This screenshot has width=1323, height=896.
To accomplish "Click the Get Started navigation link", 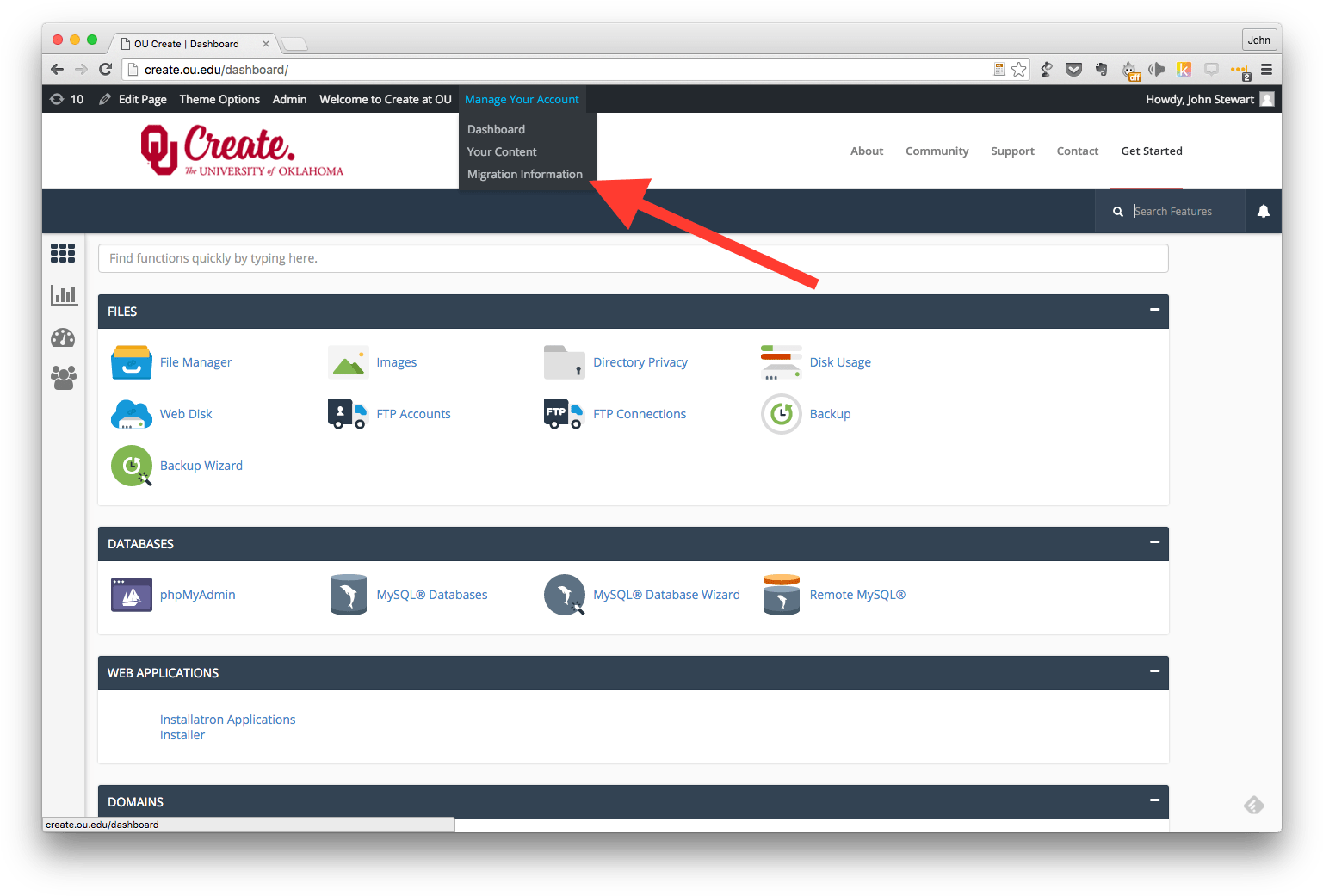I will pyautogui.click(x=1152, y=151).
